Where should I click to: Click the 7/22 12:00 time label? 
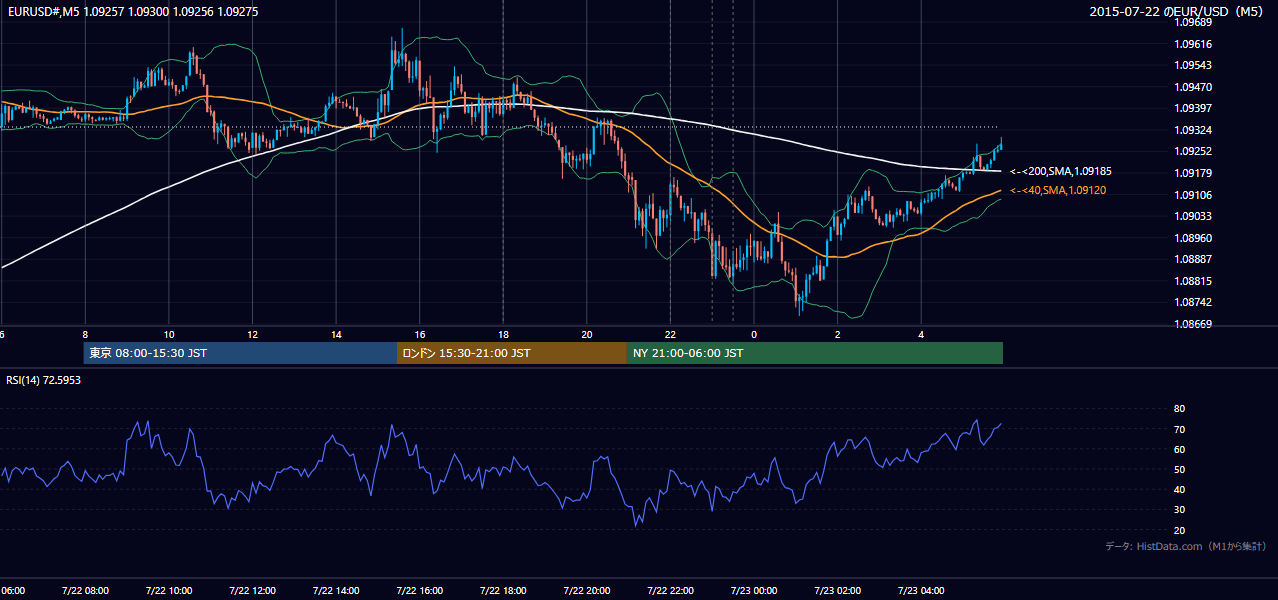252,590
